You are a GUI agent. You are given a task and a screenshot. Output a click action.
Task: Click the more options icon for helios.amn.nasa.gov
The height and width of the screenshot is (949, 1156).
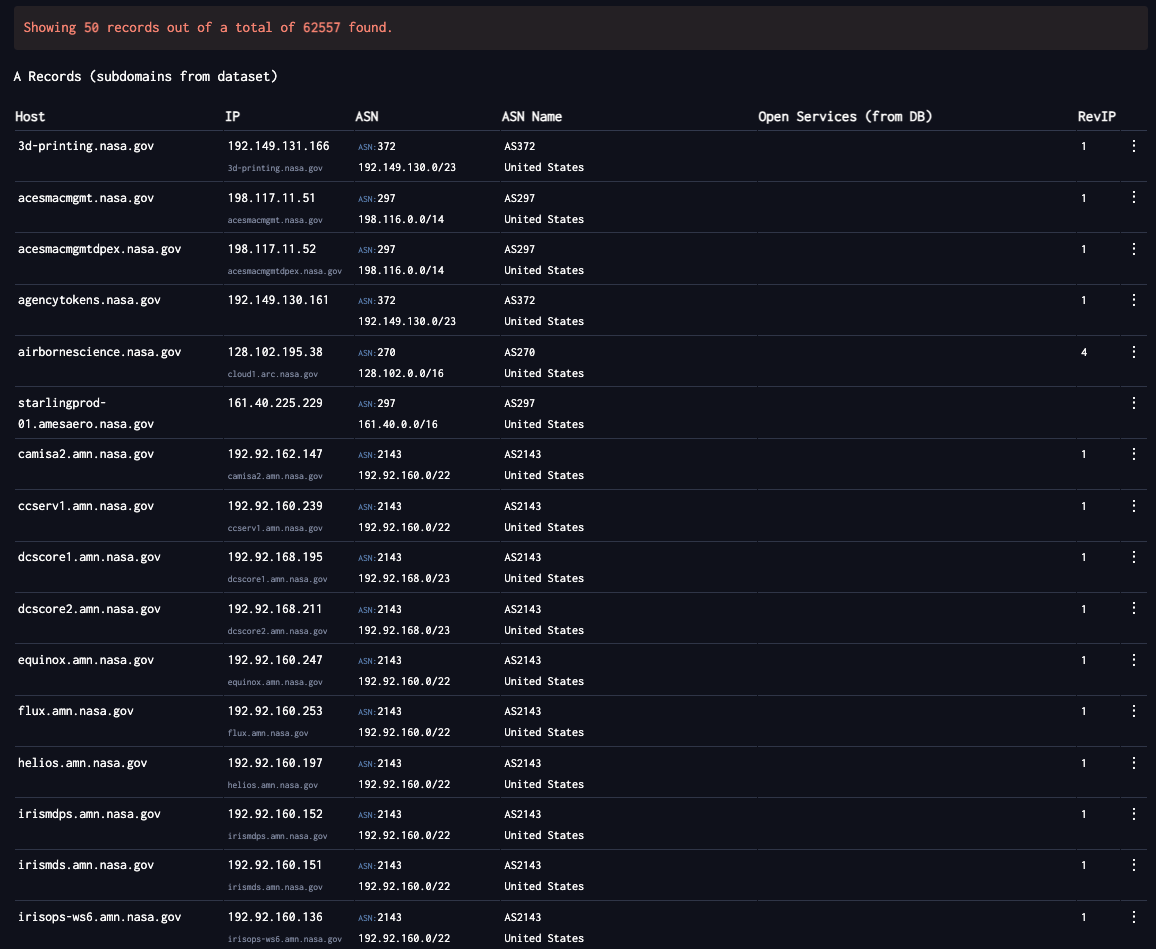(1133, 763)
